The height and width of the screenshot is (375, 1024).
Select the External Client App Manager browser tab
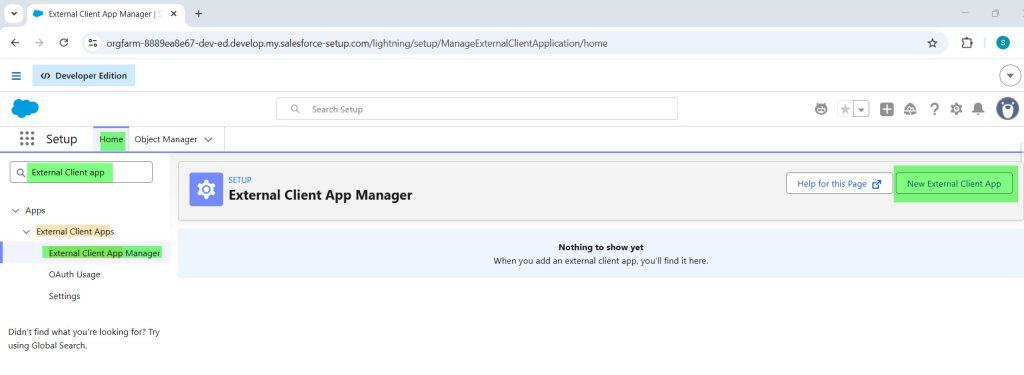click(105, 14)
